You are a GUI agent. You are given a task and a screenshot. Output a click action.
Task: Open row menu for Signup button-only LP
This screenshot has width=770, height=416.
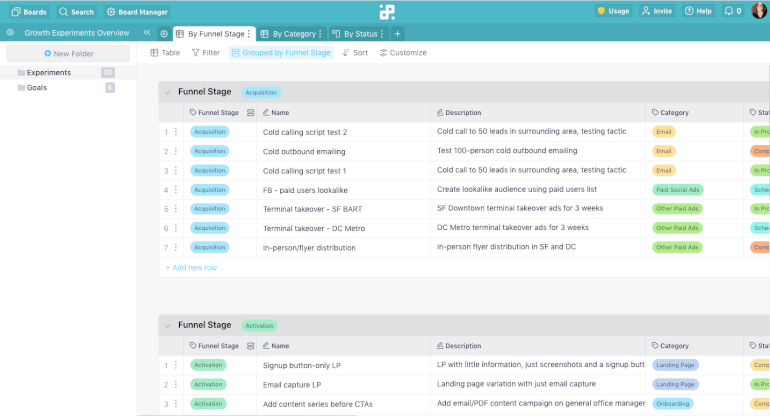176,365
